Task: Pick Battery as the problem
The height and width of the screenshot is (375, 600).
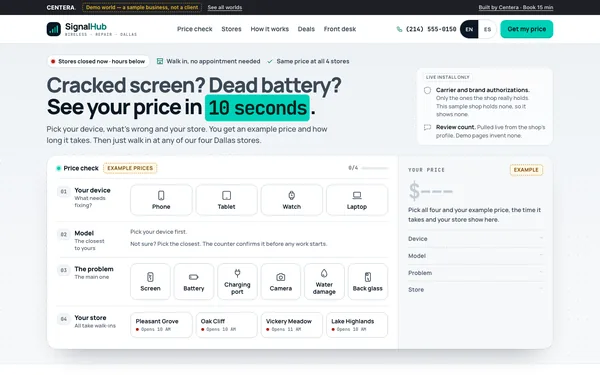Action: tap(194, 282)
